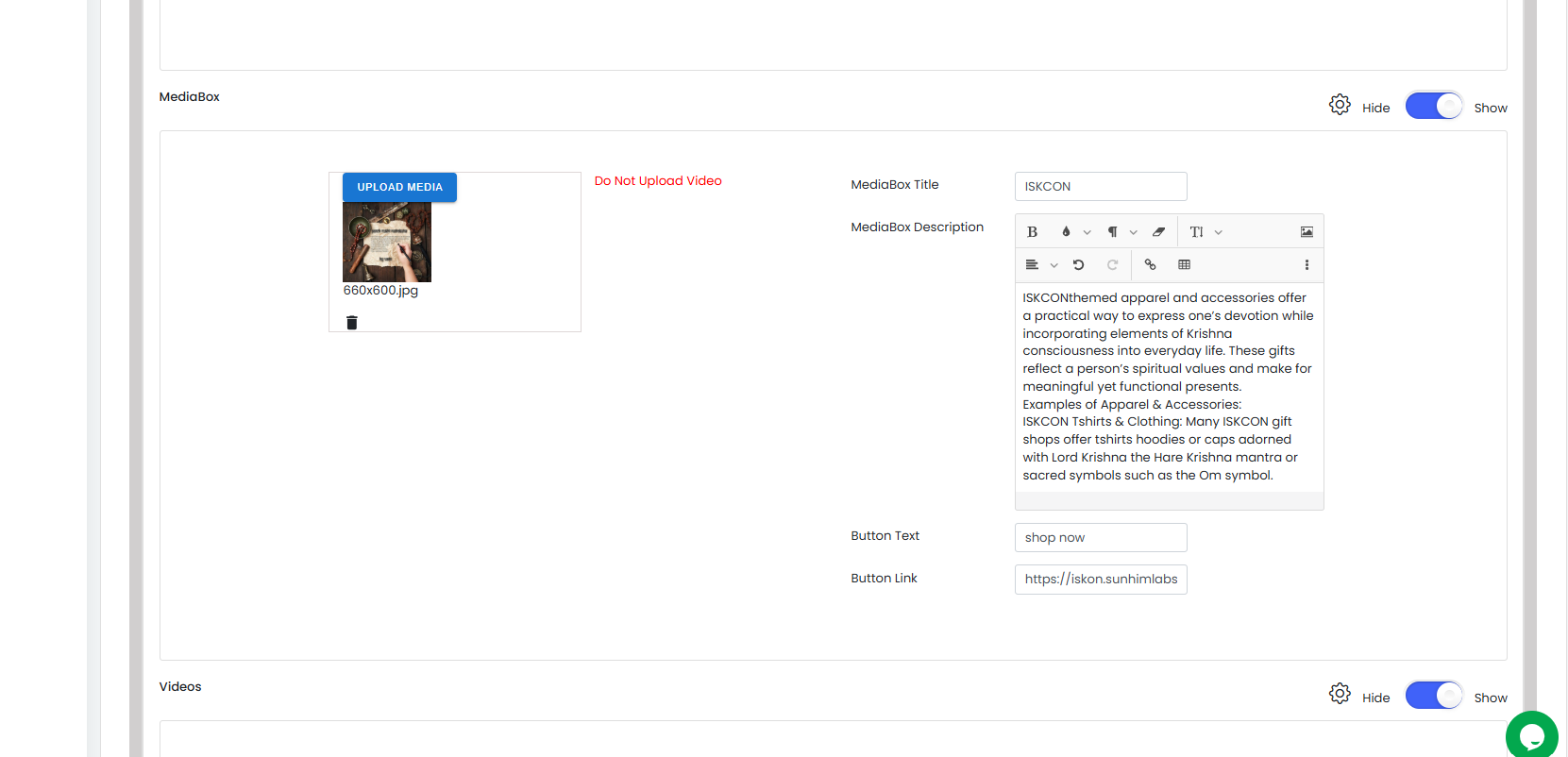Redo the last edit in the editor
1568x757 pixels.
tap(1112, 265)
